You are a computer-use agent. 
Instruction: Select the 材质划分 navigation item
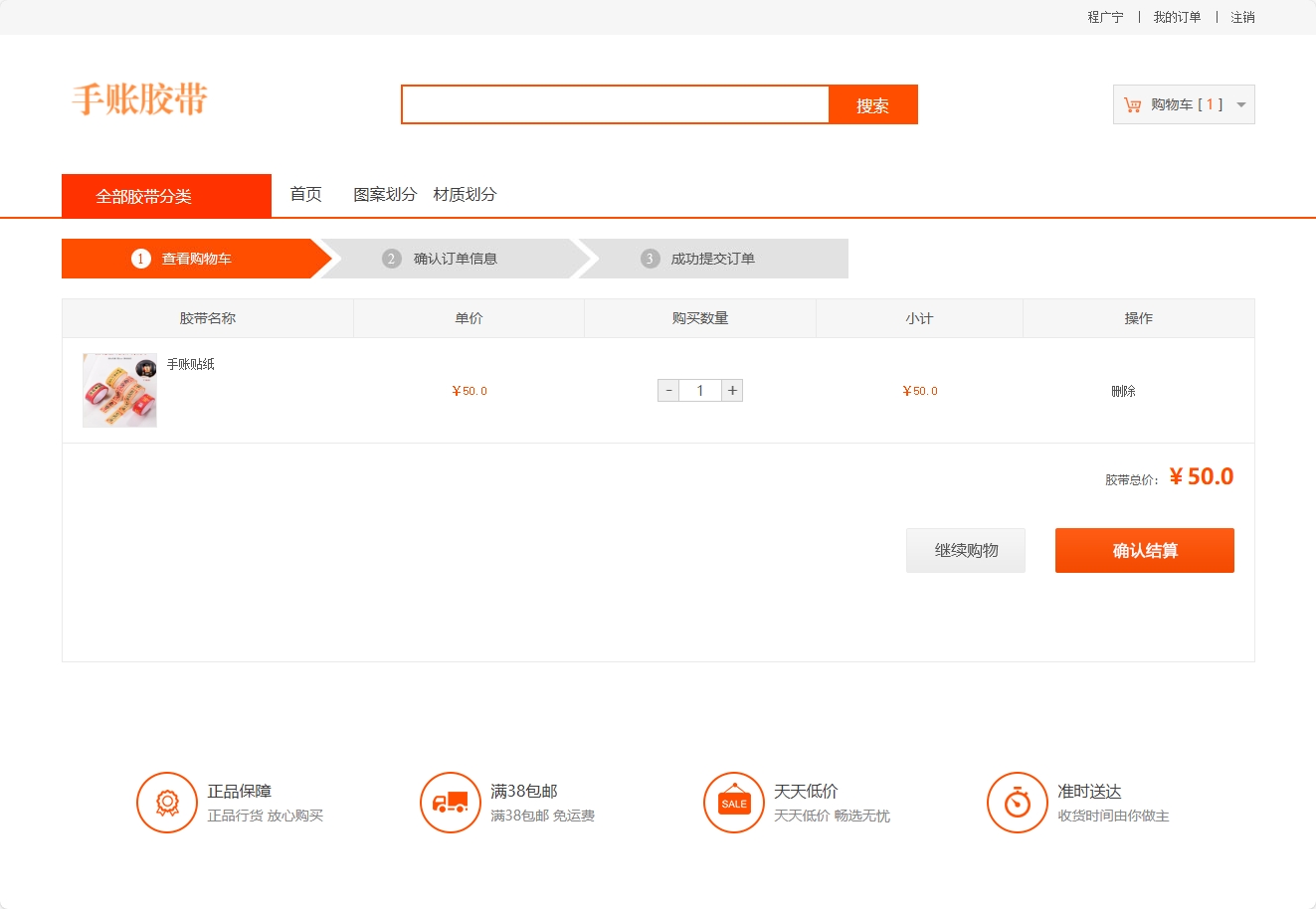[x=465, y=195]
